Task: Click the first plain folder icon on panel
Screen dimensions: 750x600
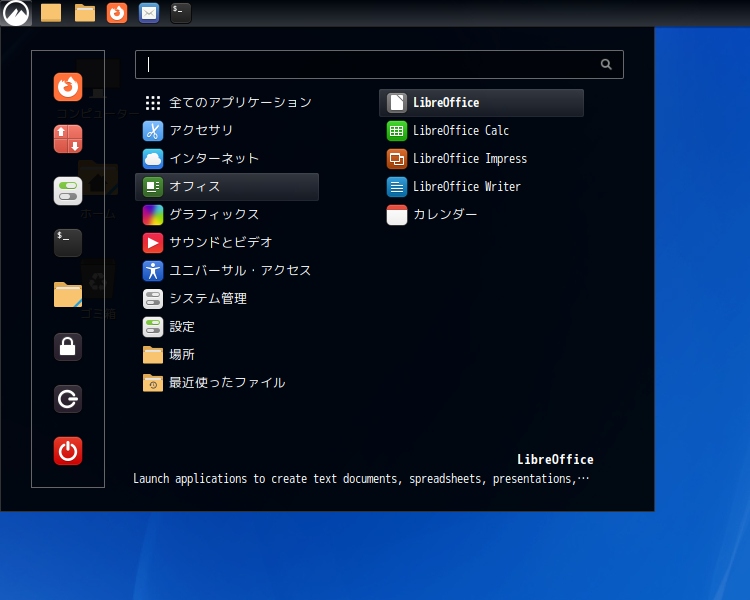Action: [x=51, y=13]
